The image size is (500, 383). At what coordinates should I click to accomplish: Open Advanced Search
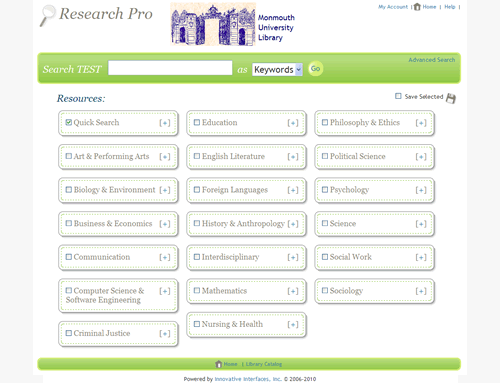coord(432,60)
